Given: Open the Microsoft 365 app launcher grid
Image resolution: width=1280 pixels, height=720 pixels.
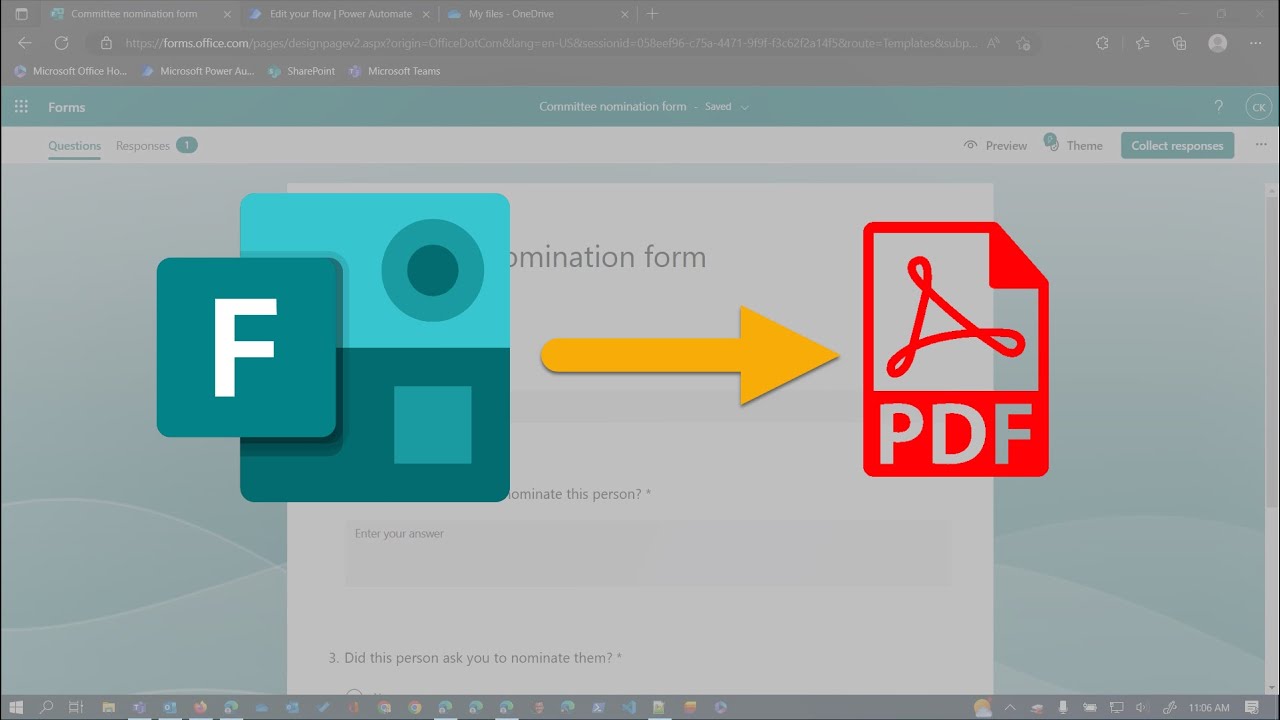Looking at the screenshot, I should point(21,107).
